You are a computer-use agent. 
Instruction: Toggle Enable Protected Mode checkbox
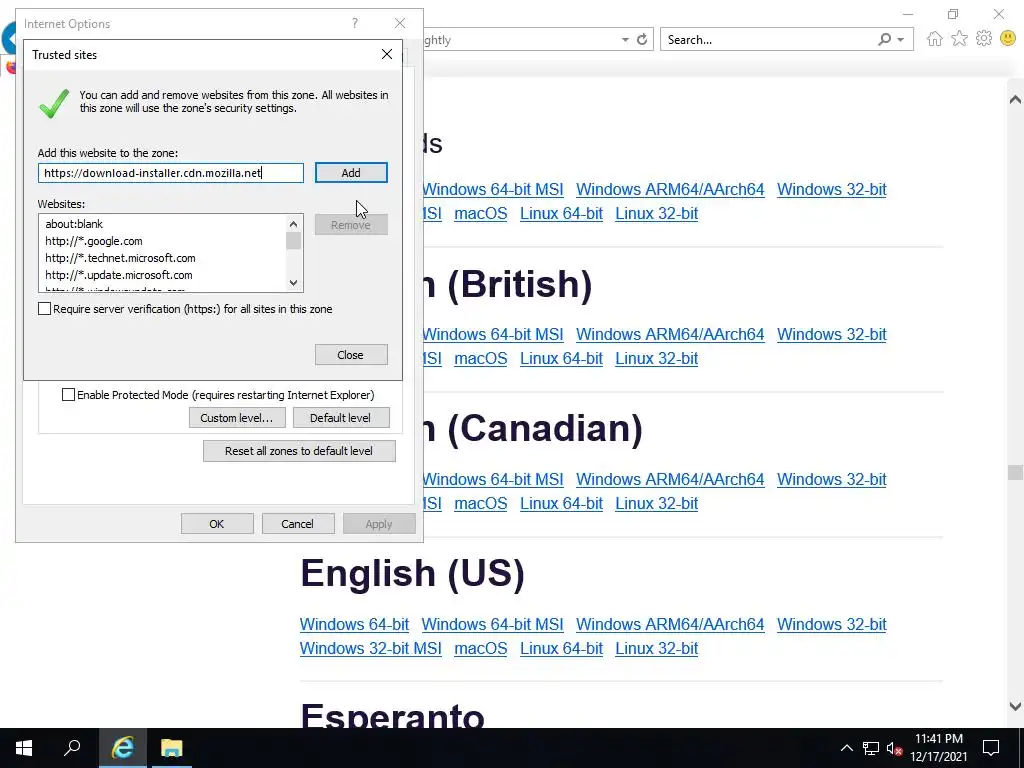(x=68, y=394)
